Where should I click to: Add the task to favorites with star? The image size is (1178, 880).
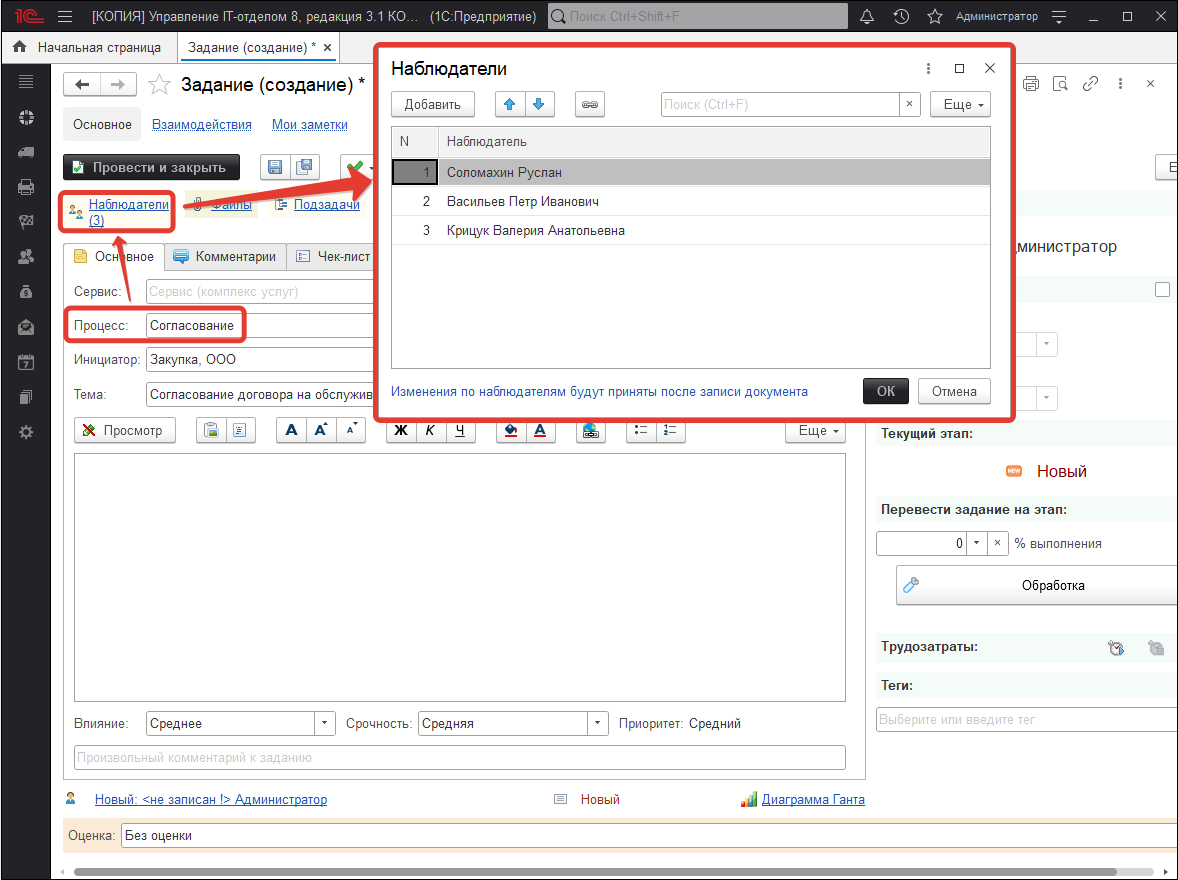159,85
